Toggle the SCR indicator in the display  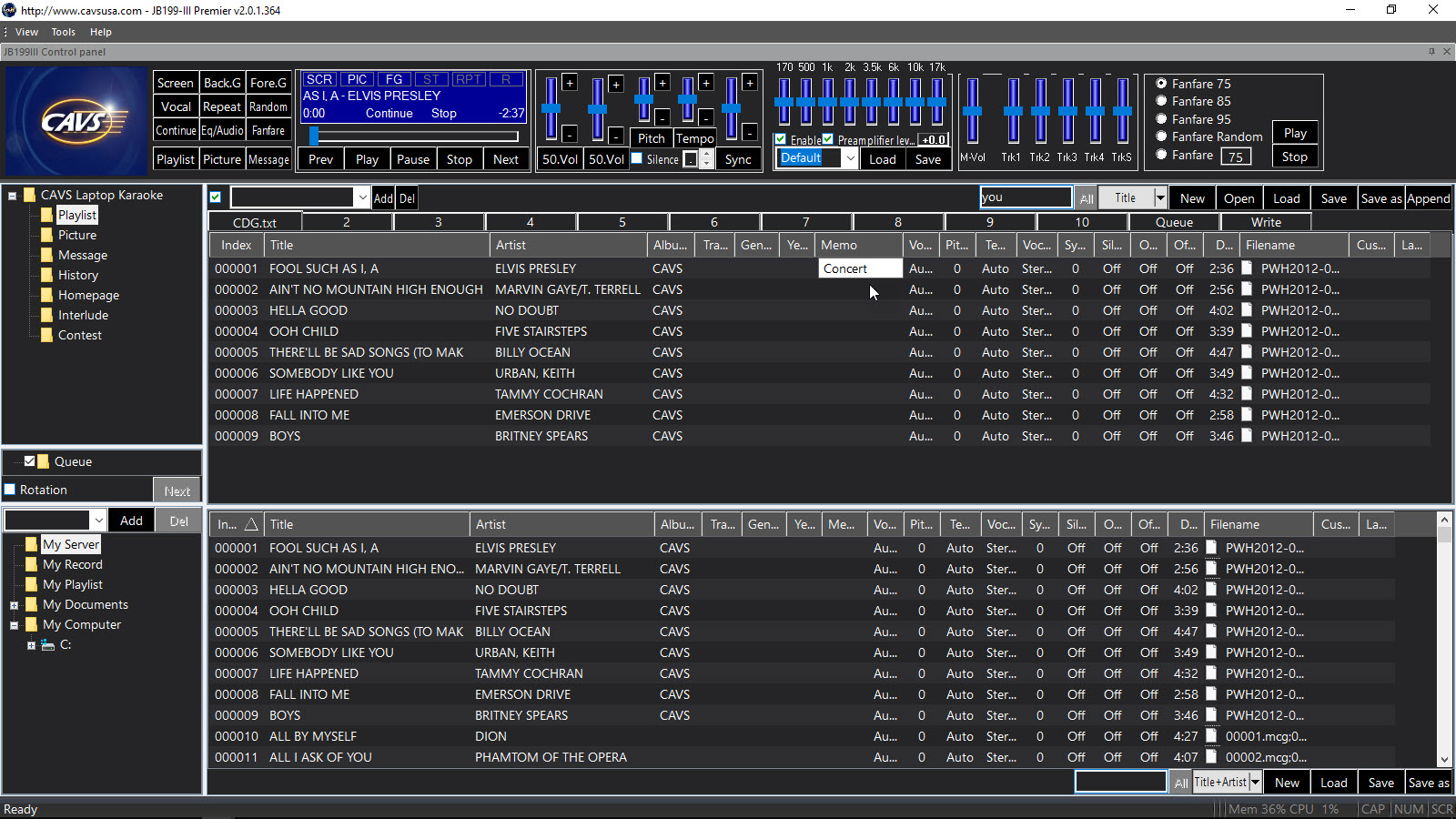[x=319, y=79]
